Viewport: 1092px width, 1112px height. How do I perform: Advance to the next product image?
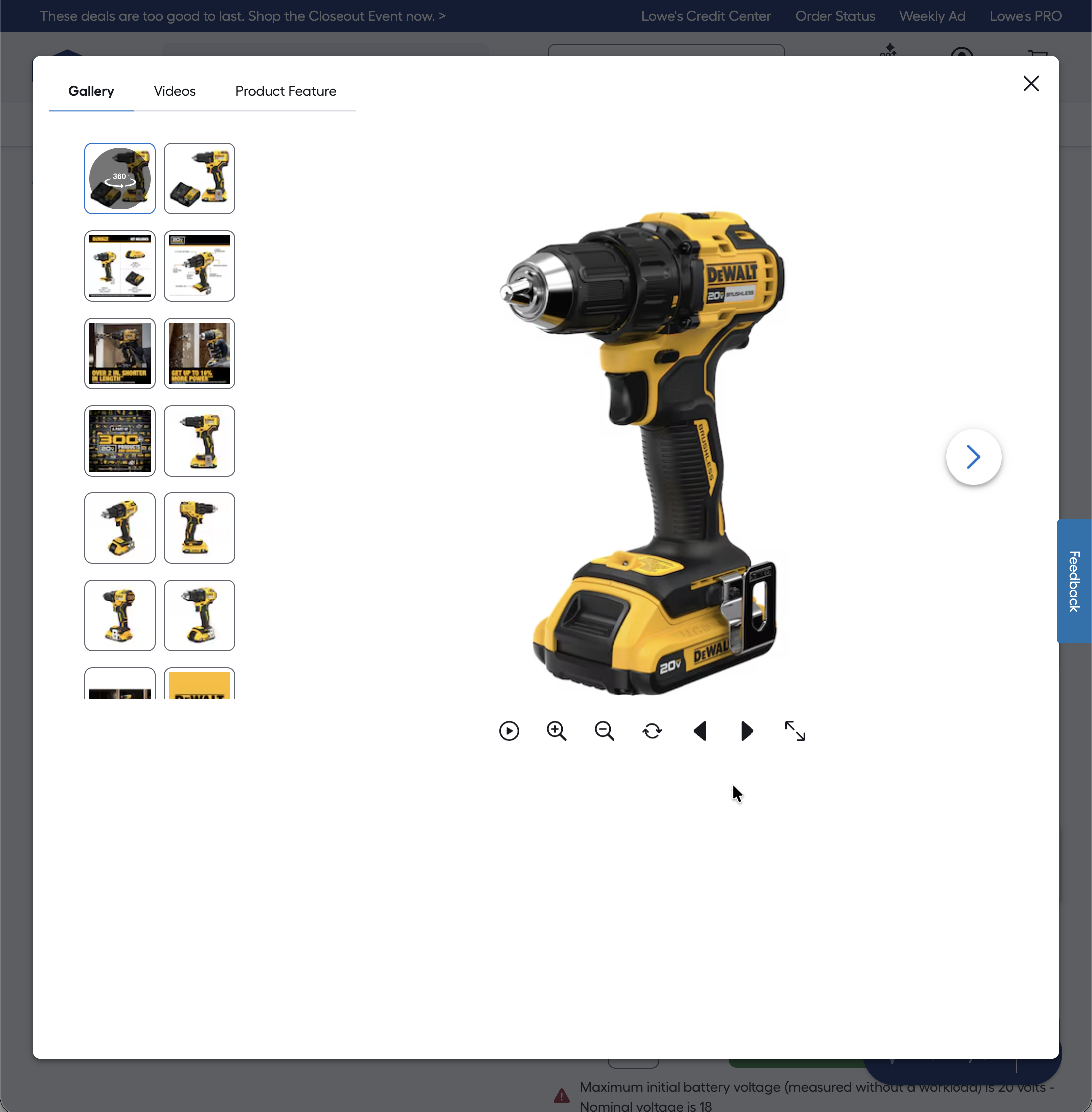pyautogui.click(x=746, y=731)
